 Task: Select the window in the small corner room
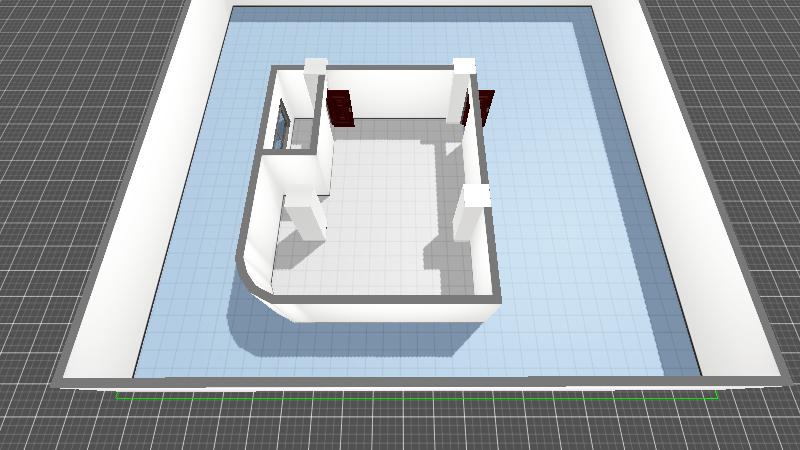(x=283, y=124)
